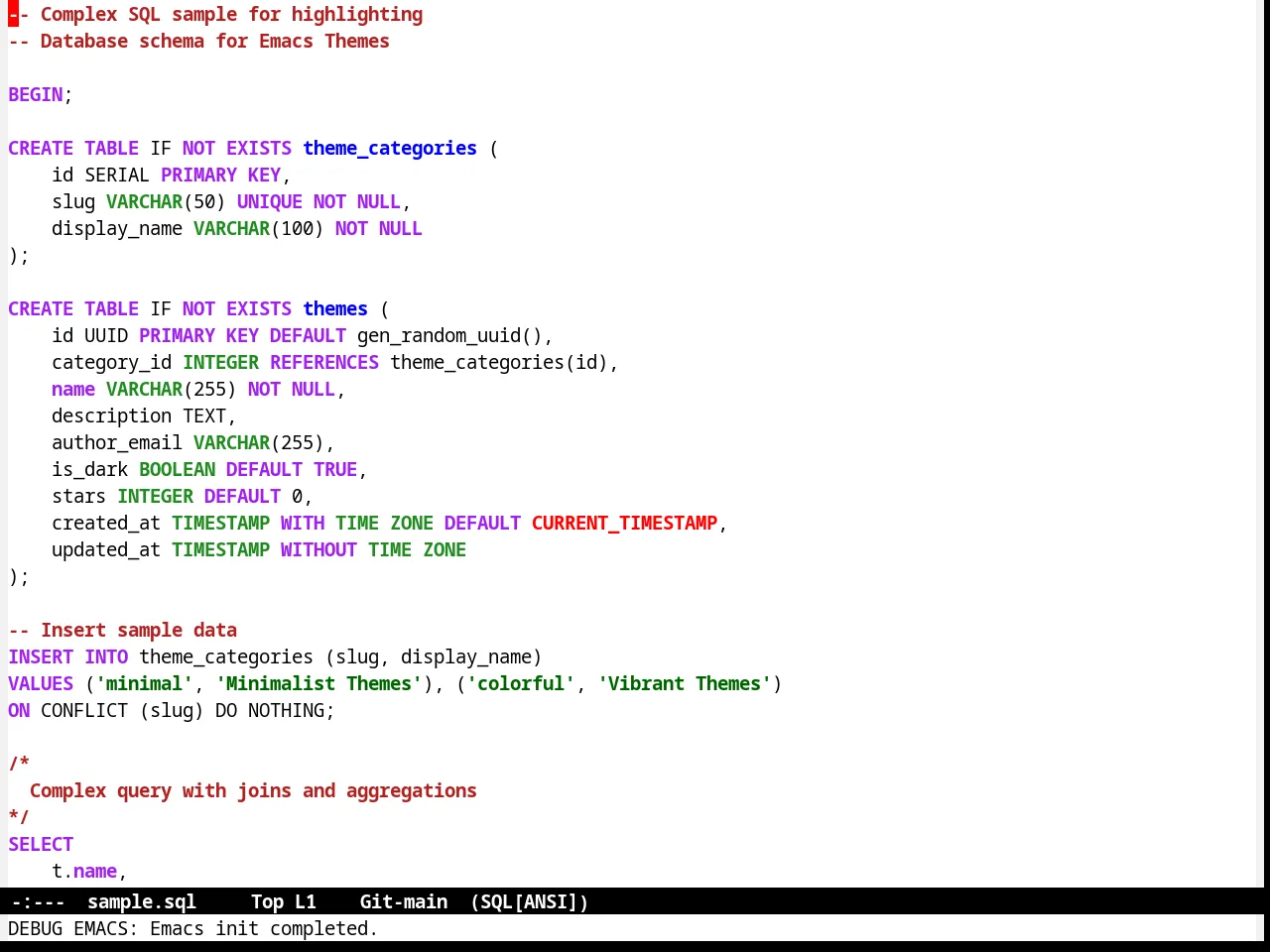1270x952 pixels.
Task: Click INSERT INTO keyword
Action: point(68,656)
